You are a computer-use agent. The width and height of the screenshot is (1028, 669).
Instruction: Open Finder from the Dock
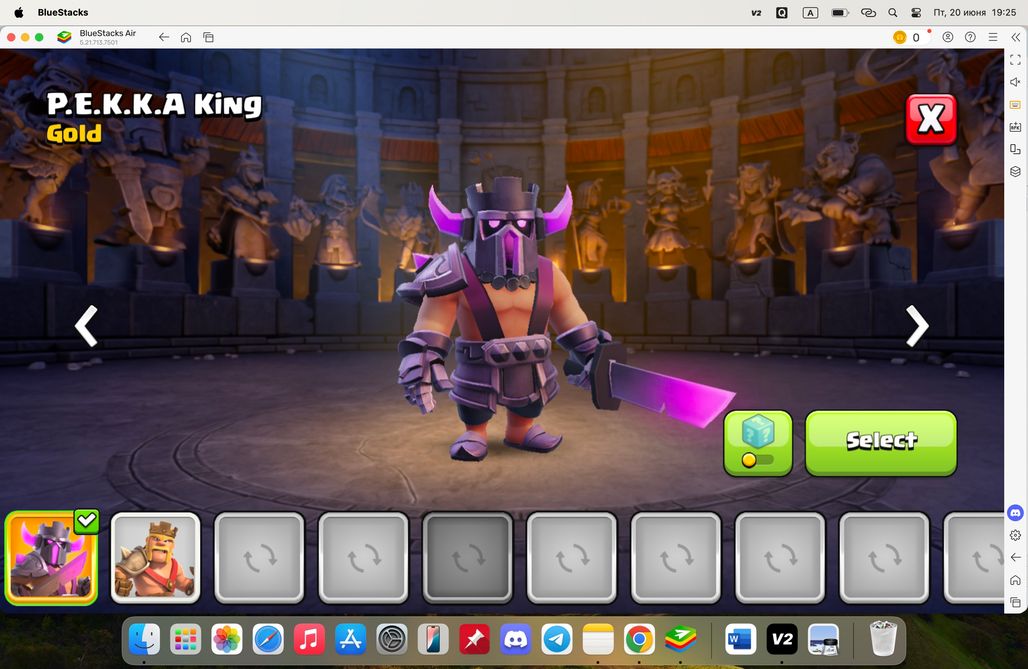tap(144, 639)
